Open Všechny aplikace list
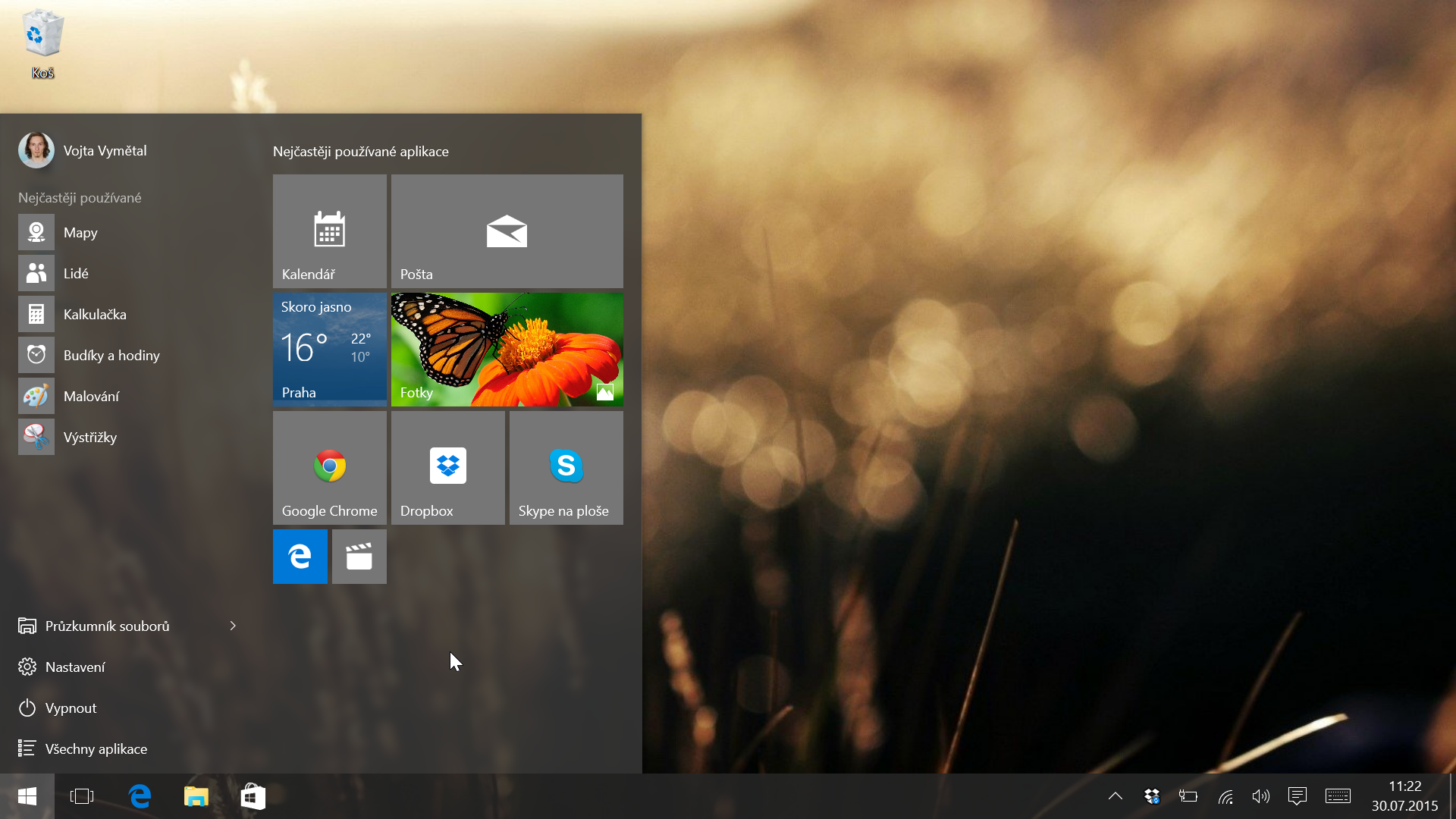 click(96, 749)
